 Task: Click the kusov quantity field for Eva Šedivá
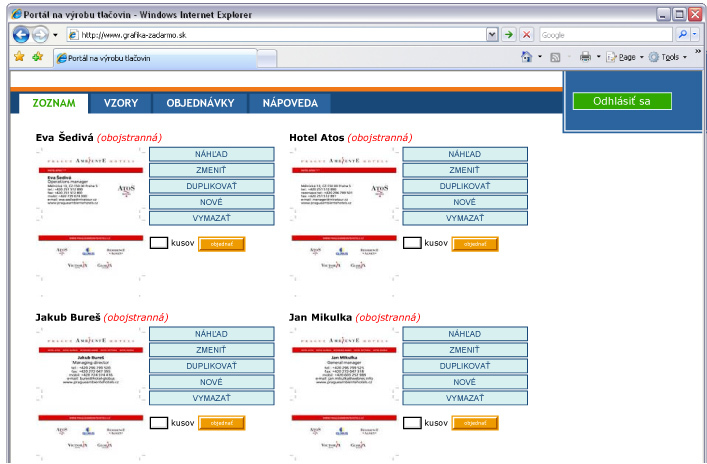pos(159,243)
